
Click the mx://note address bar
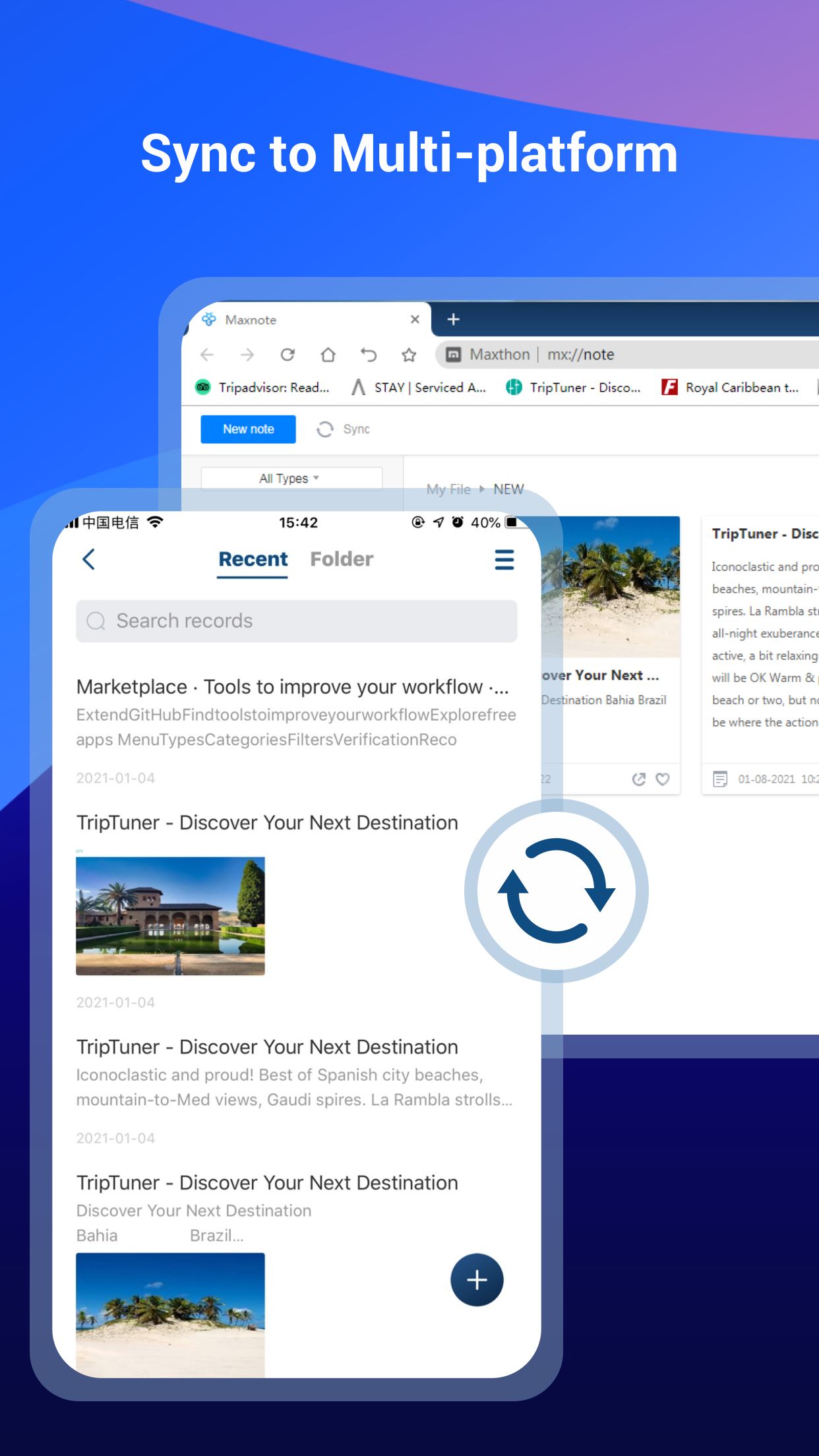tap(626, 355)
